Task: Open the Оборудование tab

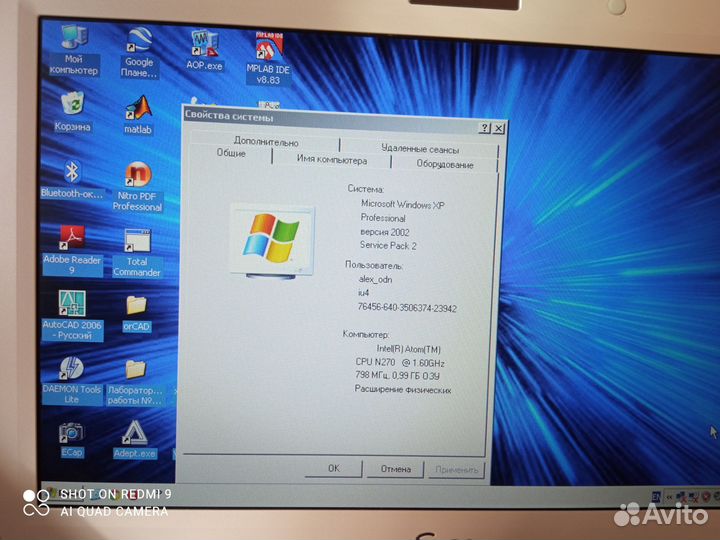Action: 444,164
